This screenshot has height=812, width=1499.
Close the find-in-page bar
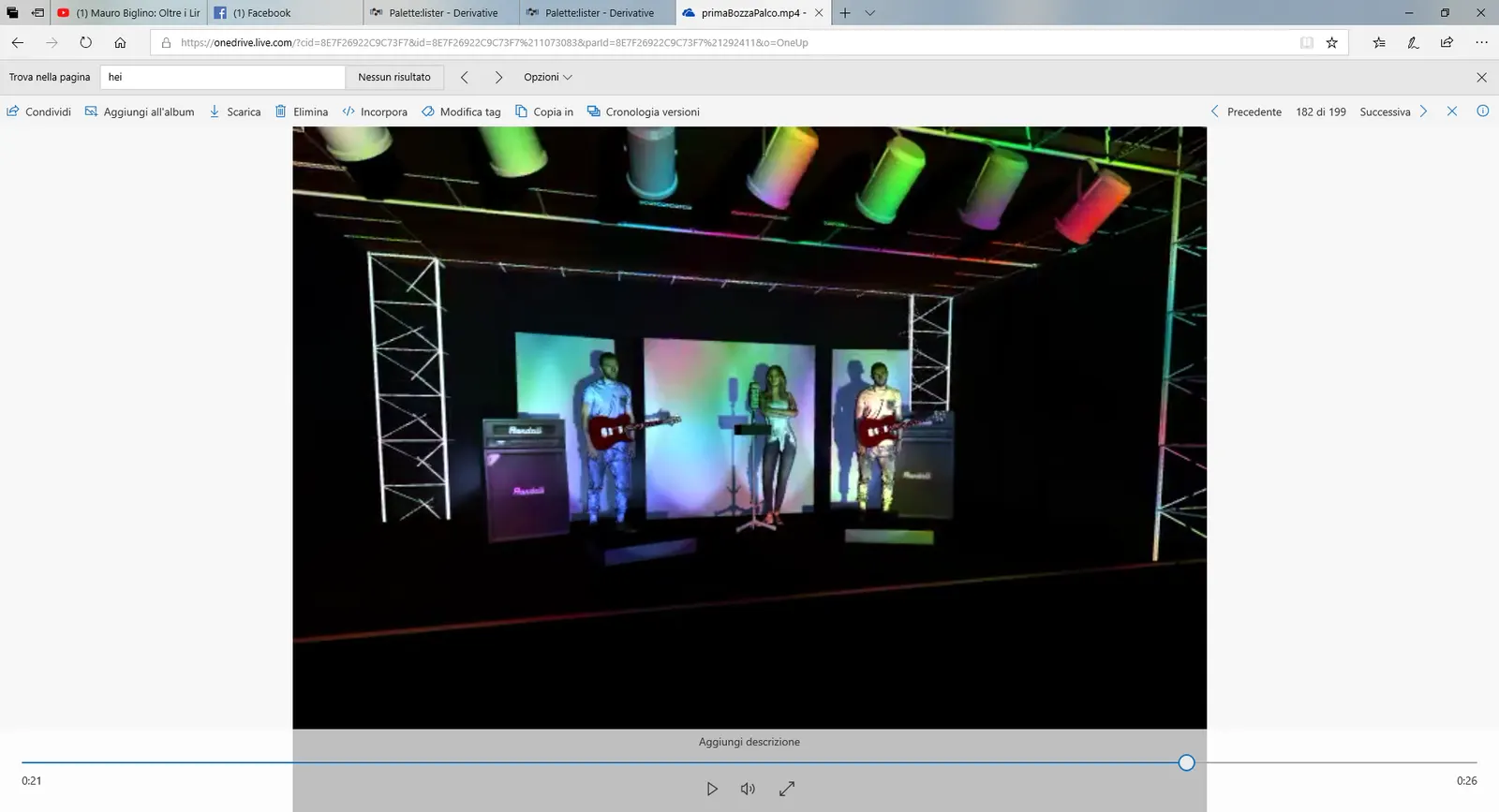tap(1481, 77)
